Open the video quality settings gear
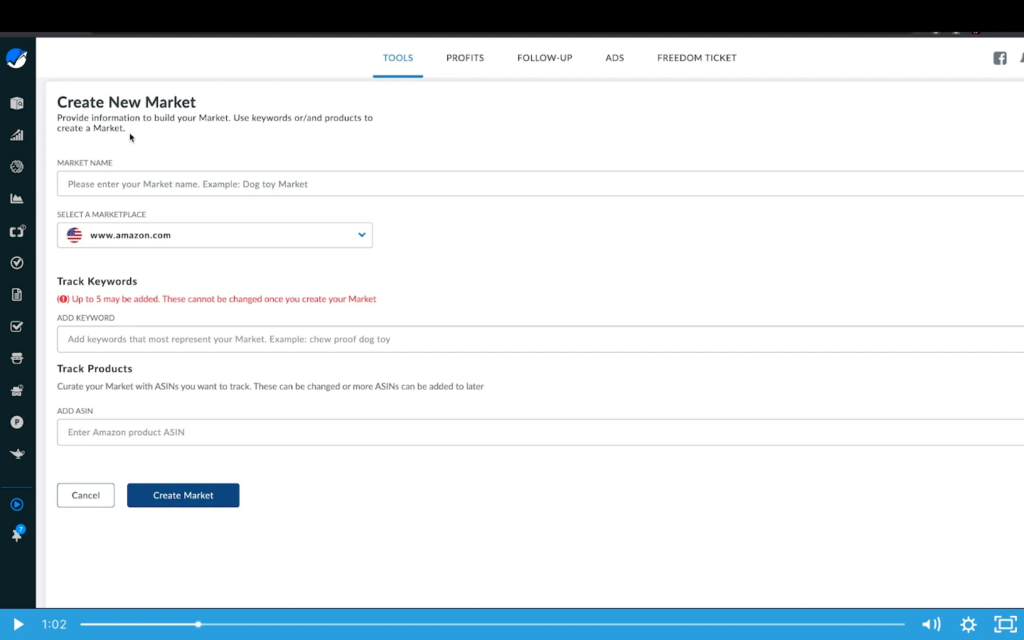Image resolution: width=1024 pixels, height=640 pixels. click(x=968, y=624)
